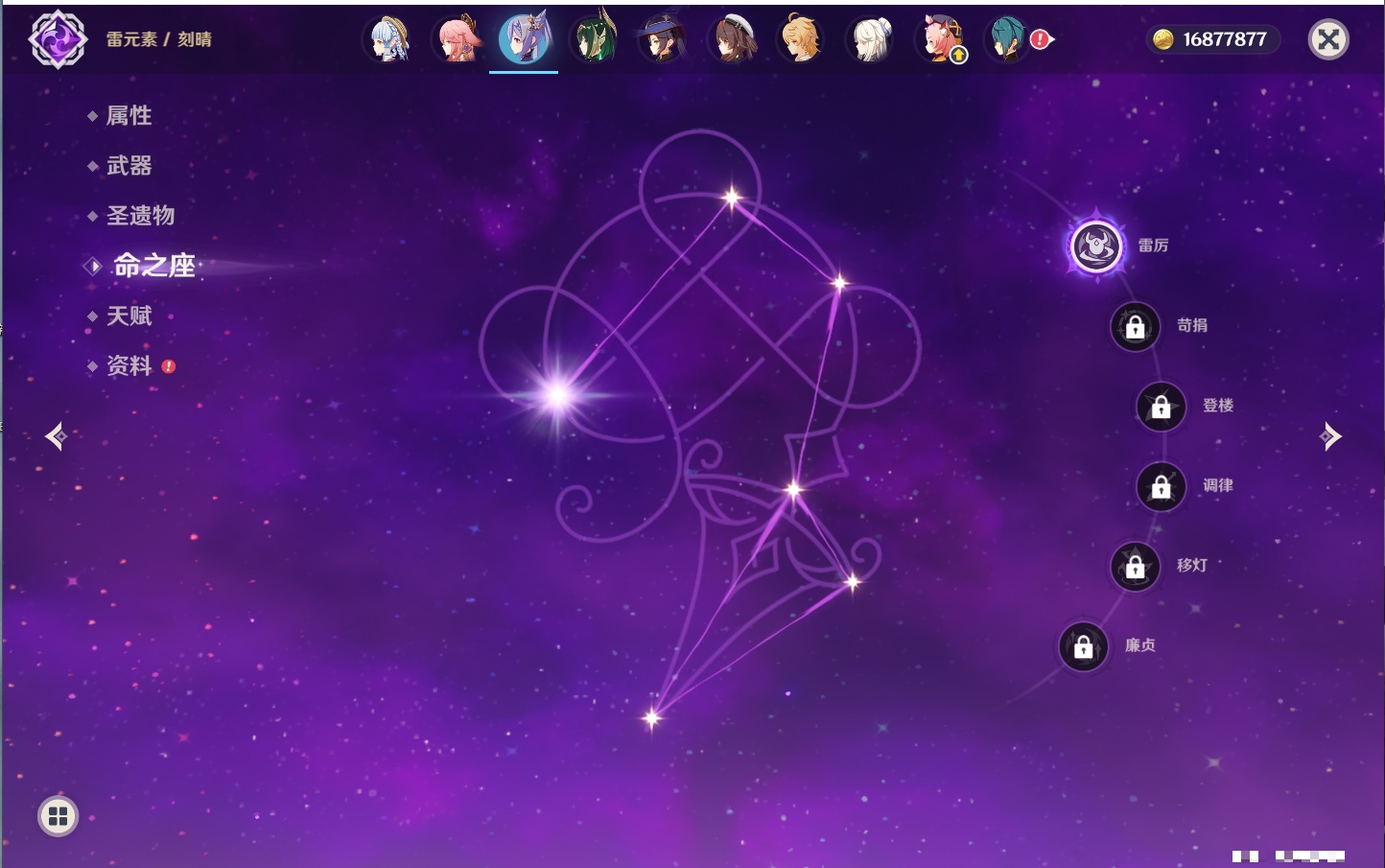The image size is (1385, 868).
Task: Click the 廉贞 constellation label
Action: [1140, 645]
